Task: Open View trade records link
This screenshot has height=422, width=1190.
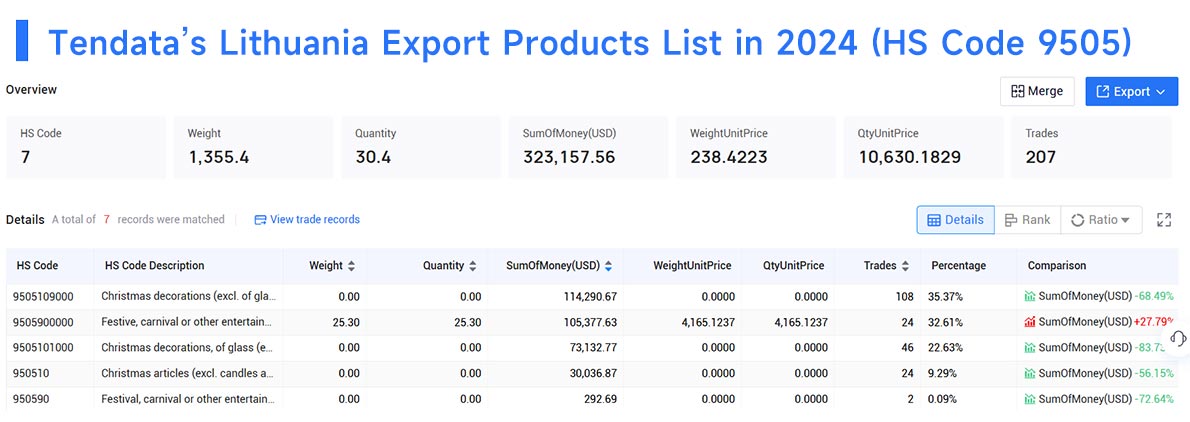Action: pyautogui.click(x=307, y=219)
